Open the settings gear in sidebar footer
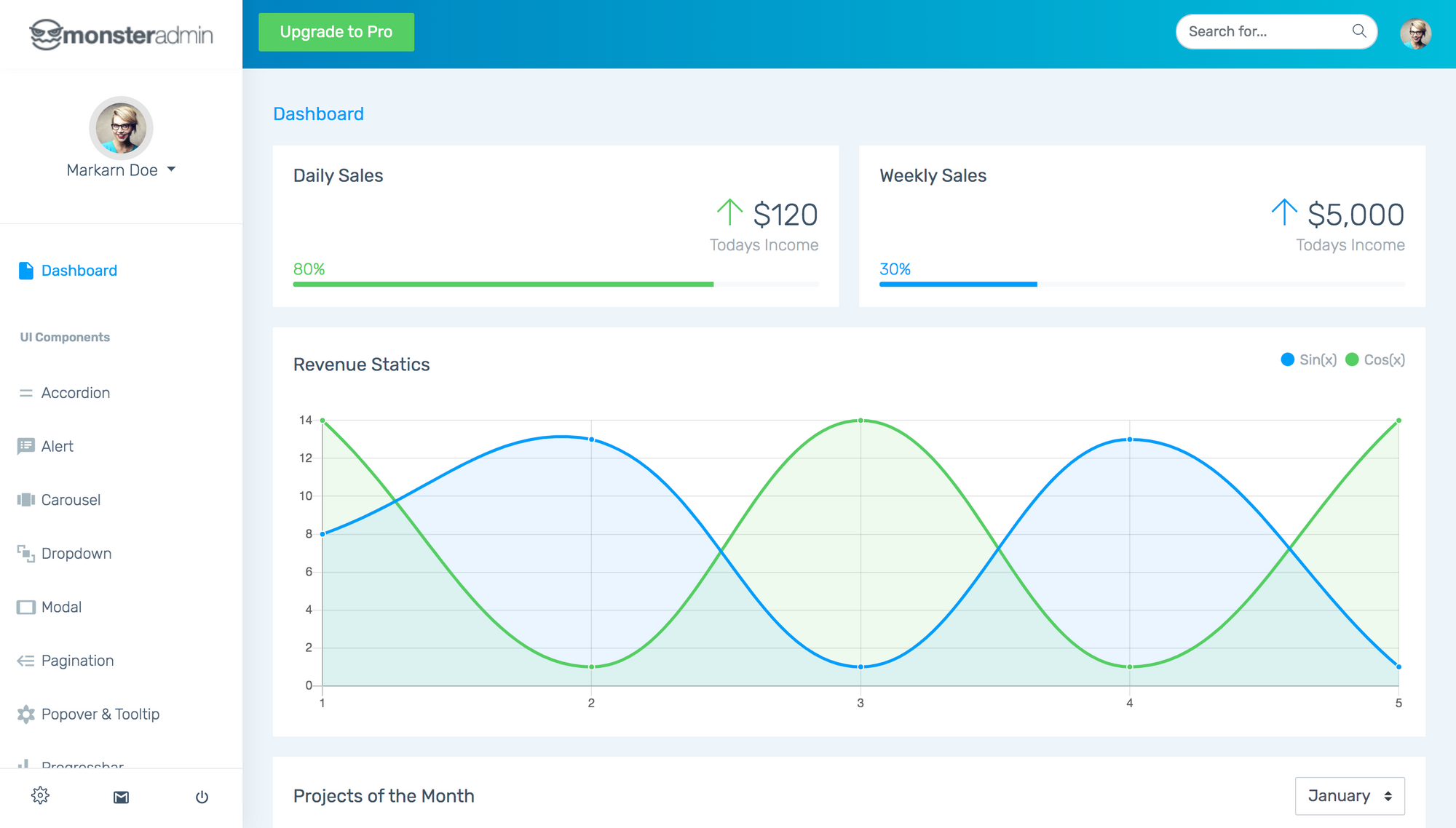This screenshot has width=1456, height=828. click(40, 795)
